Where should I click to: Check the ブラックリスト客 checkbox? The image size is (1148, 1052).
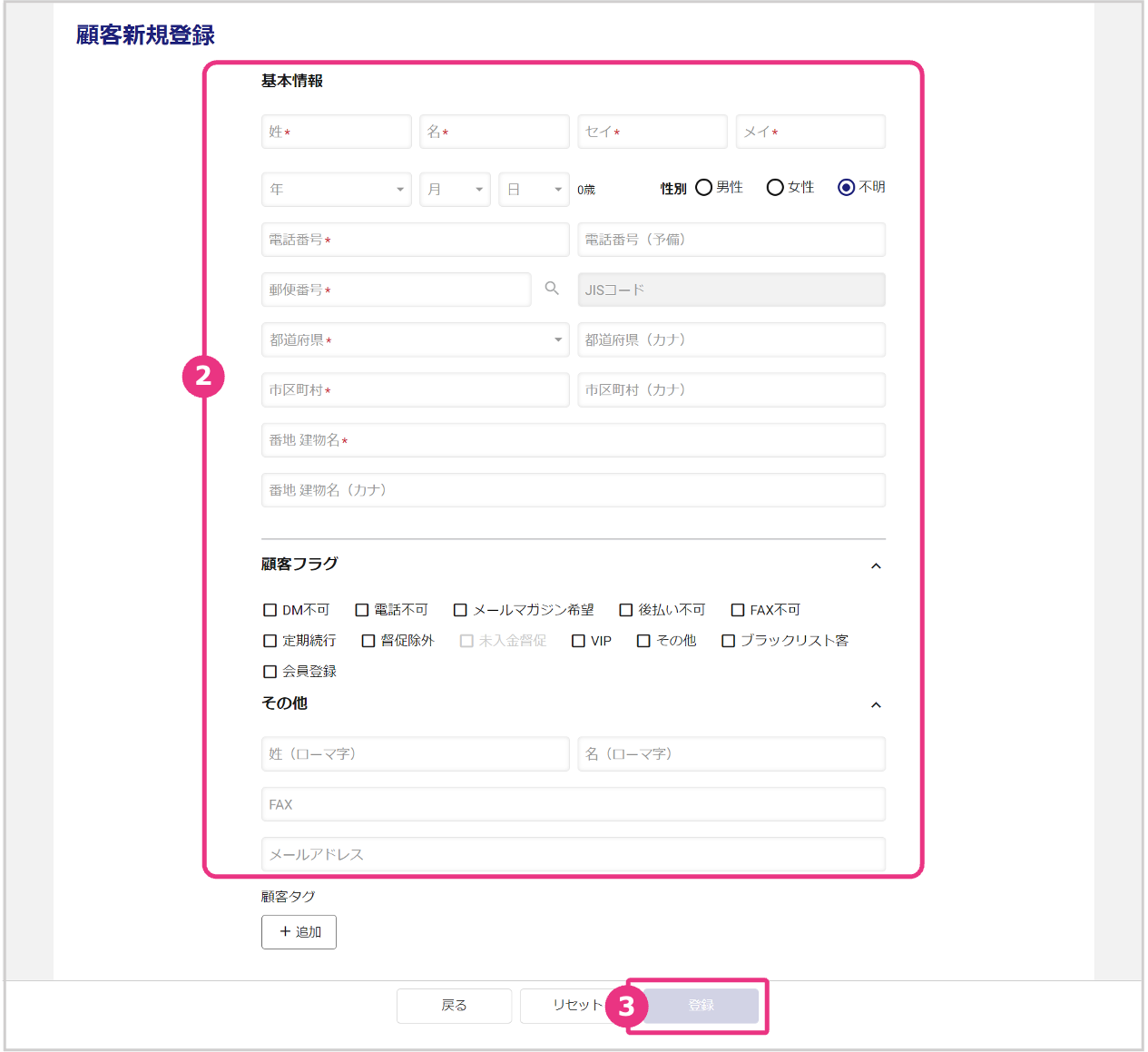(x=728, y=641)
